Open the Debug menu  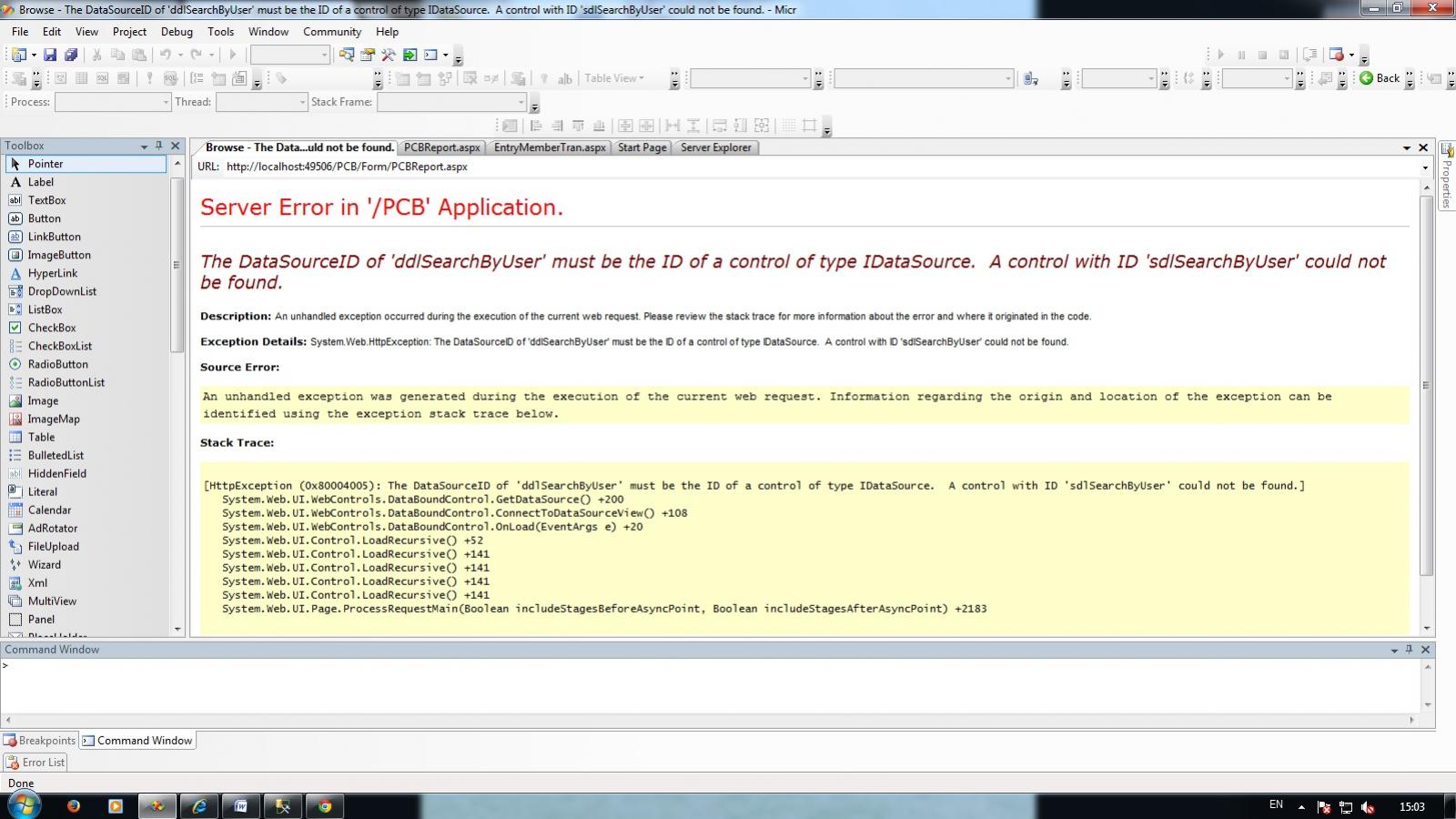point(177,32)
